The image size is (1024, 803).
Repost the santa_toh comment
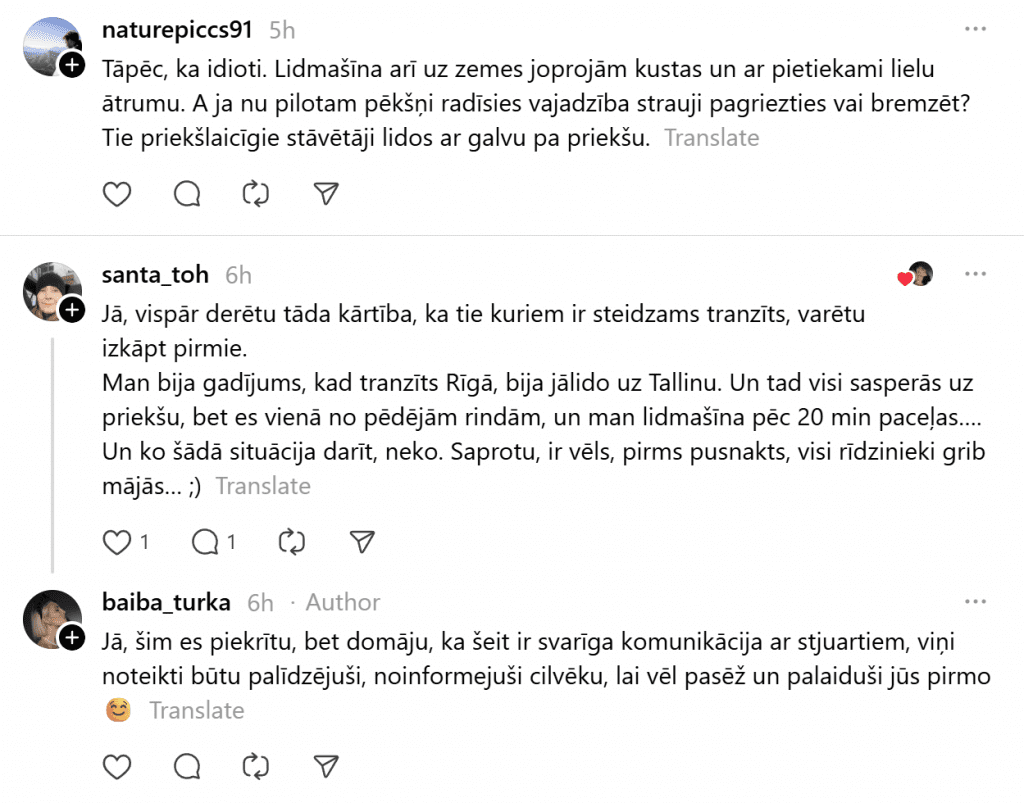tap(291, 542)
